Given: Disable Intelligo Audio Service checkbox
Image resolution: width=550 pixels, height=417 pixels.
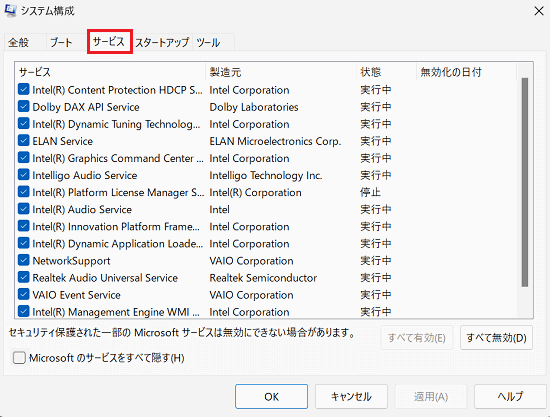Looking at the screenshot, I should point(24,175).
